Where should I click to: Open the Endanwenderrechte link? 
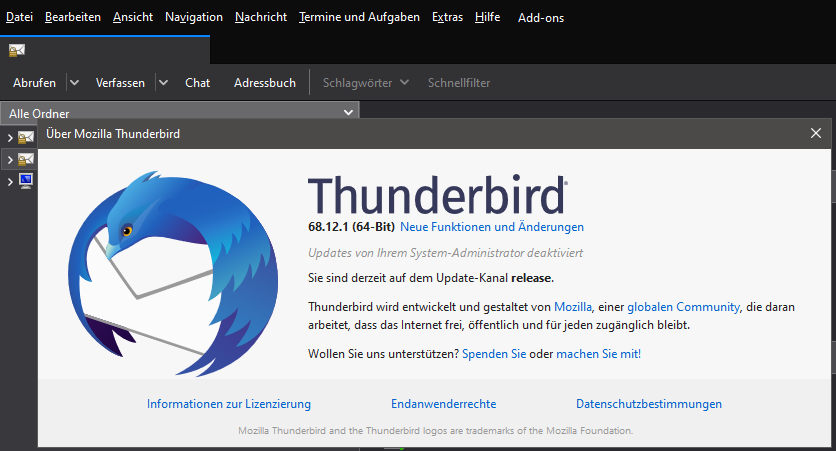[x=444, y=404]
